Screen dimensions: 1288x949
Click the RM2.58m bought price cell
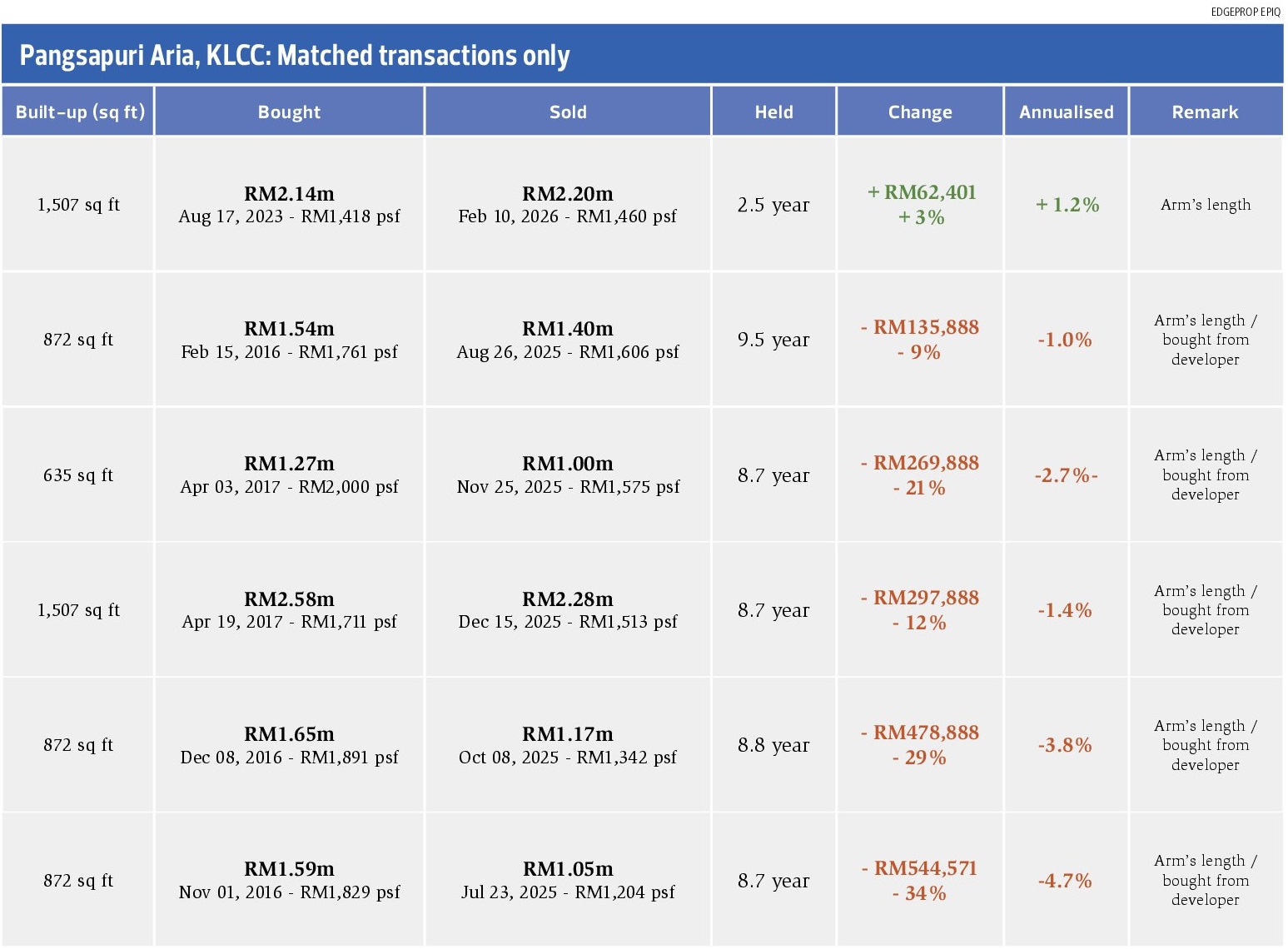(x=289, y=610)
